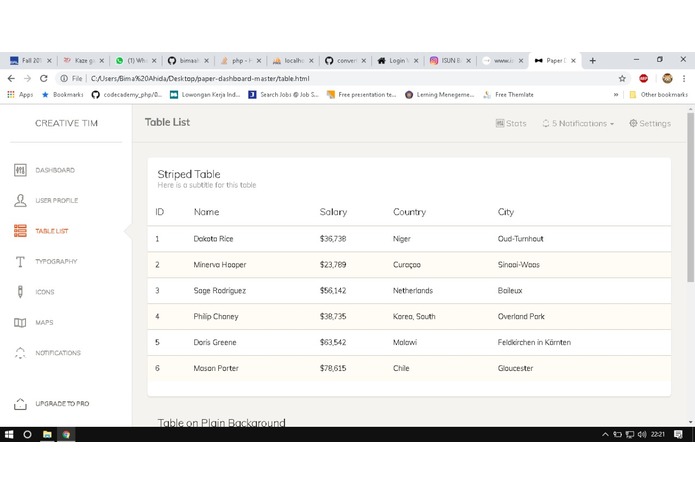
Task: Switch to the Login browser tab
Action: [x=398, y=61]
